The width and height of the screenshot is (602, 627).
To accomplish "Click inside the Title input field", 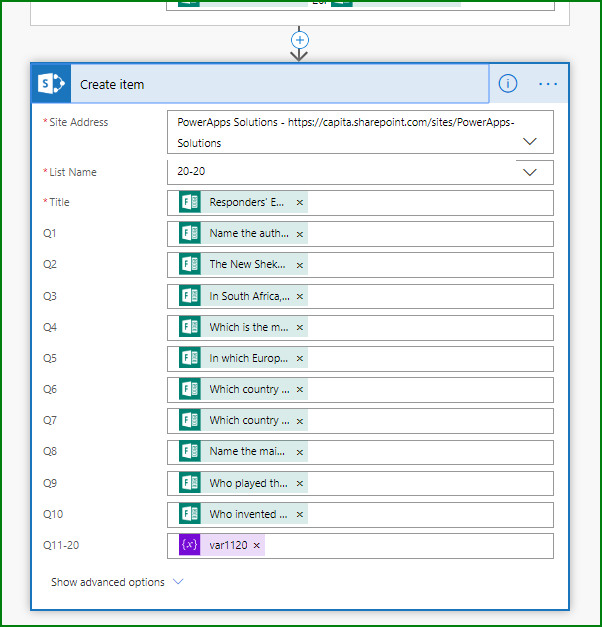I will coord(360,203).
